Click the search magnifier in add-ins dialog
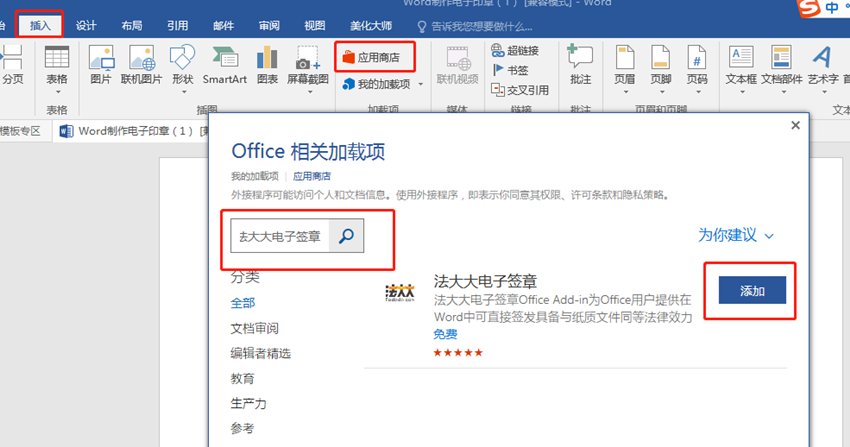Viewport: 850px width, 447px height. pyautogui.click(x=346, y=236)
